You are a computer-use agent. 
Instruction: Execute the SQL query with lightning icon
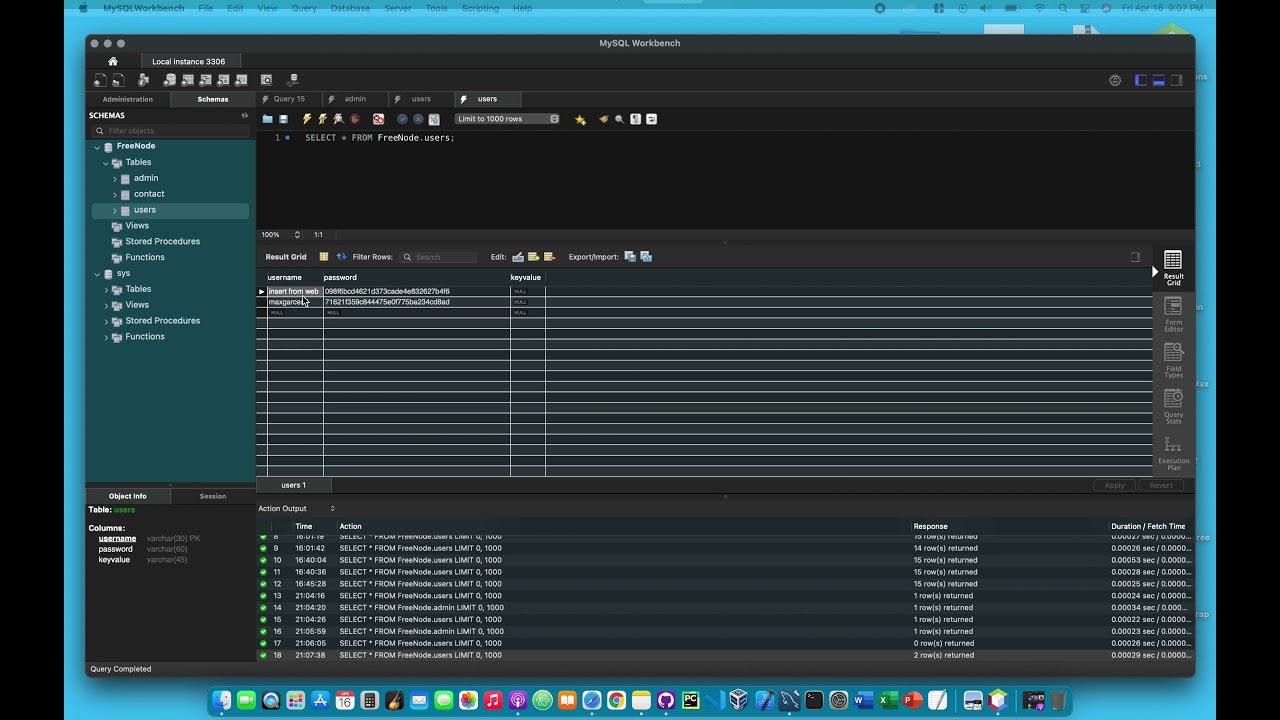pyautogui.click(x=307, y=119)
